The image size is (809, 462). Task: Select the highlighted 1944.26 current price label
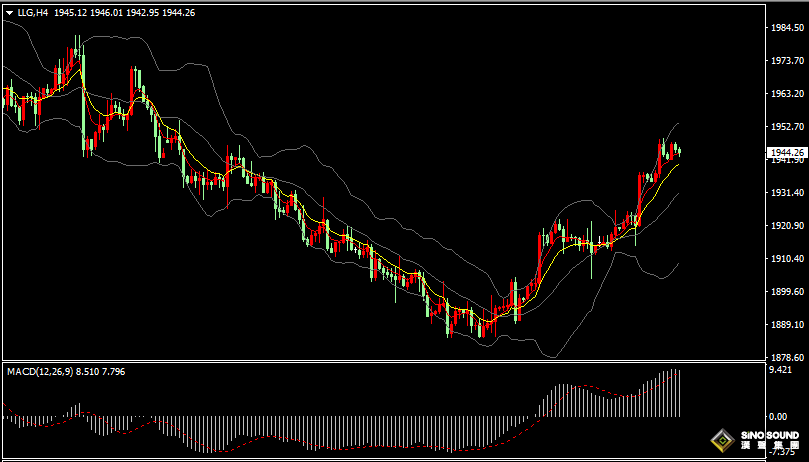784,152
